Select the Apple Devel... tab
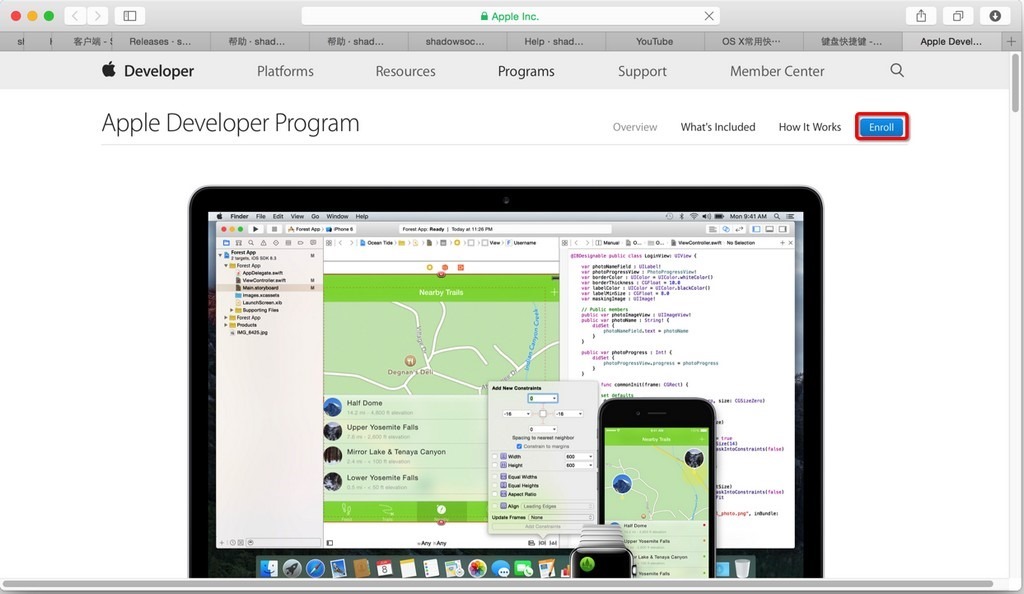This screenshot has height=594, width=1024. pyautogui.click(x=951, y=41)
